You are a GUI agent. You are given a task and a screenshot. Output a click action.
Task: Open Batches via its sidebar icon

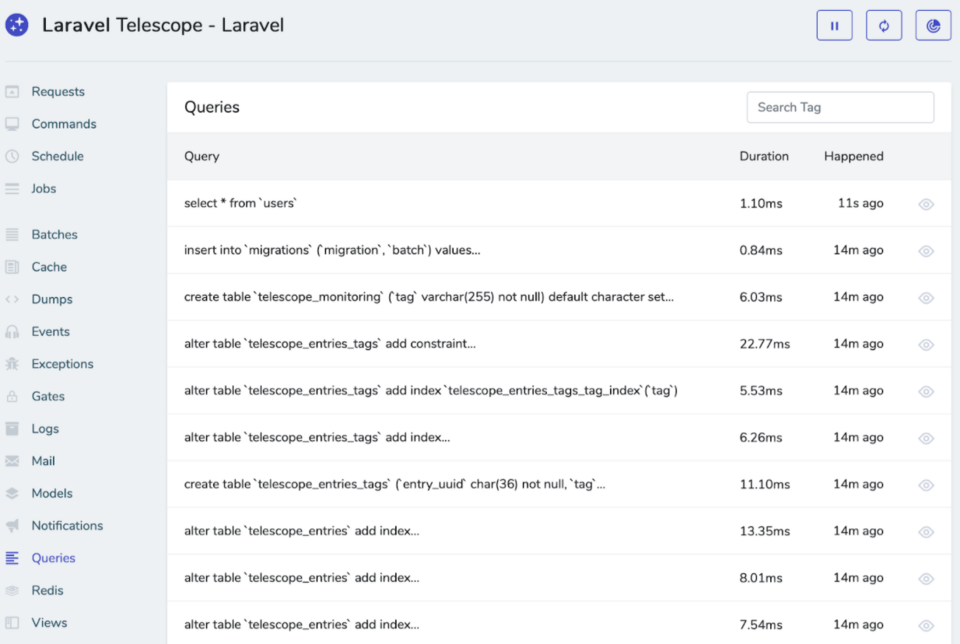(x=12, y=234)
